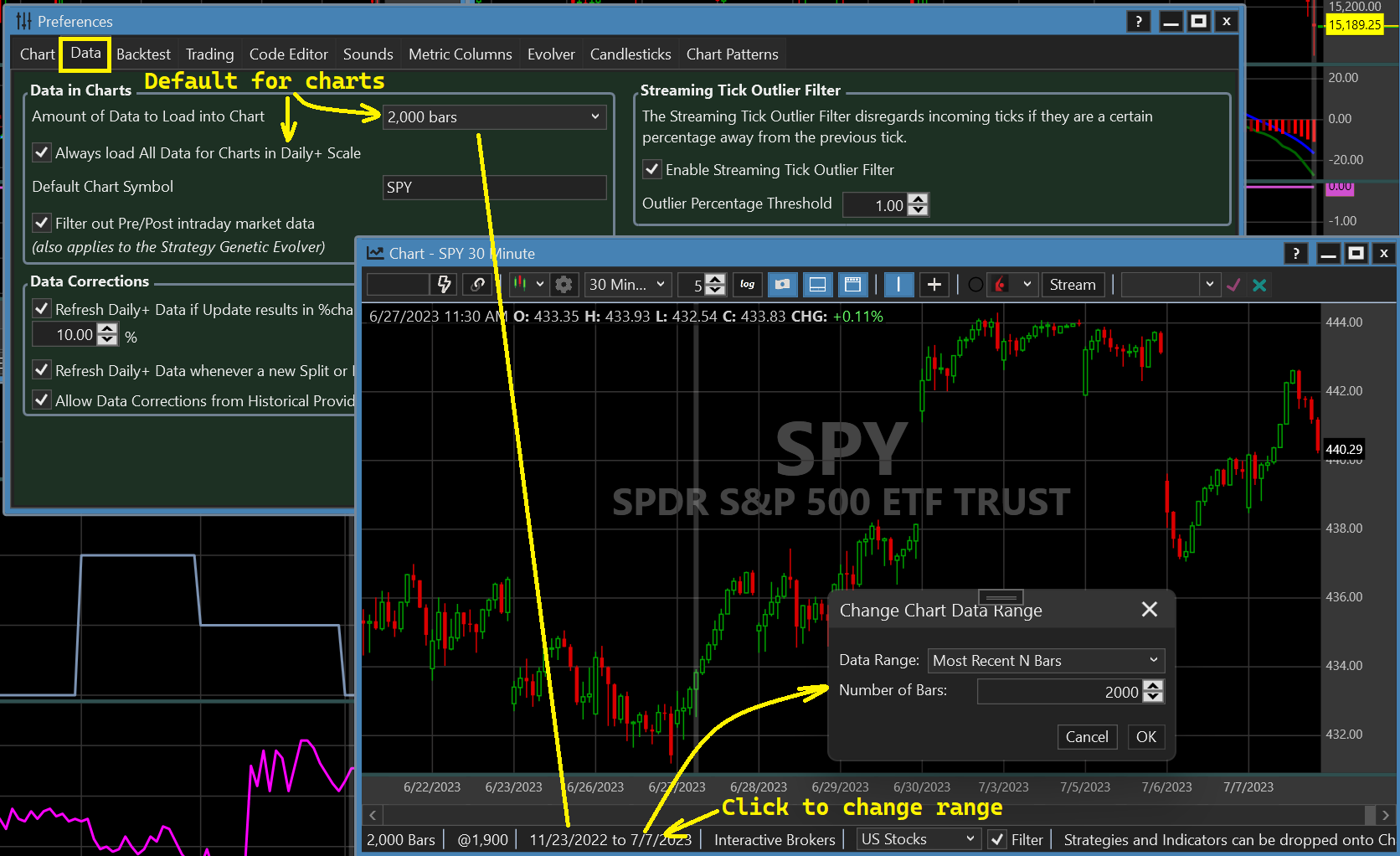
Task: Open the Code Editor preferences tab
Action: [x=289, y=54]
